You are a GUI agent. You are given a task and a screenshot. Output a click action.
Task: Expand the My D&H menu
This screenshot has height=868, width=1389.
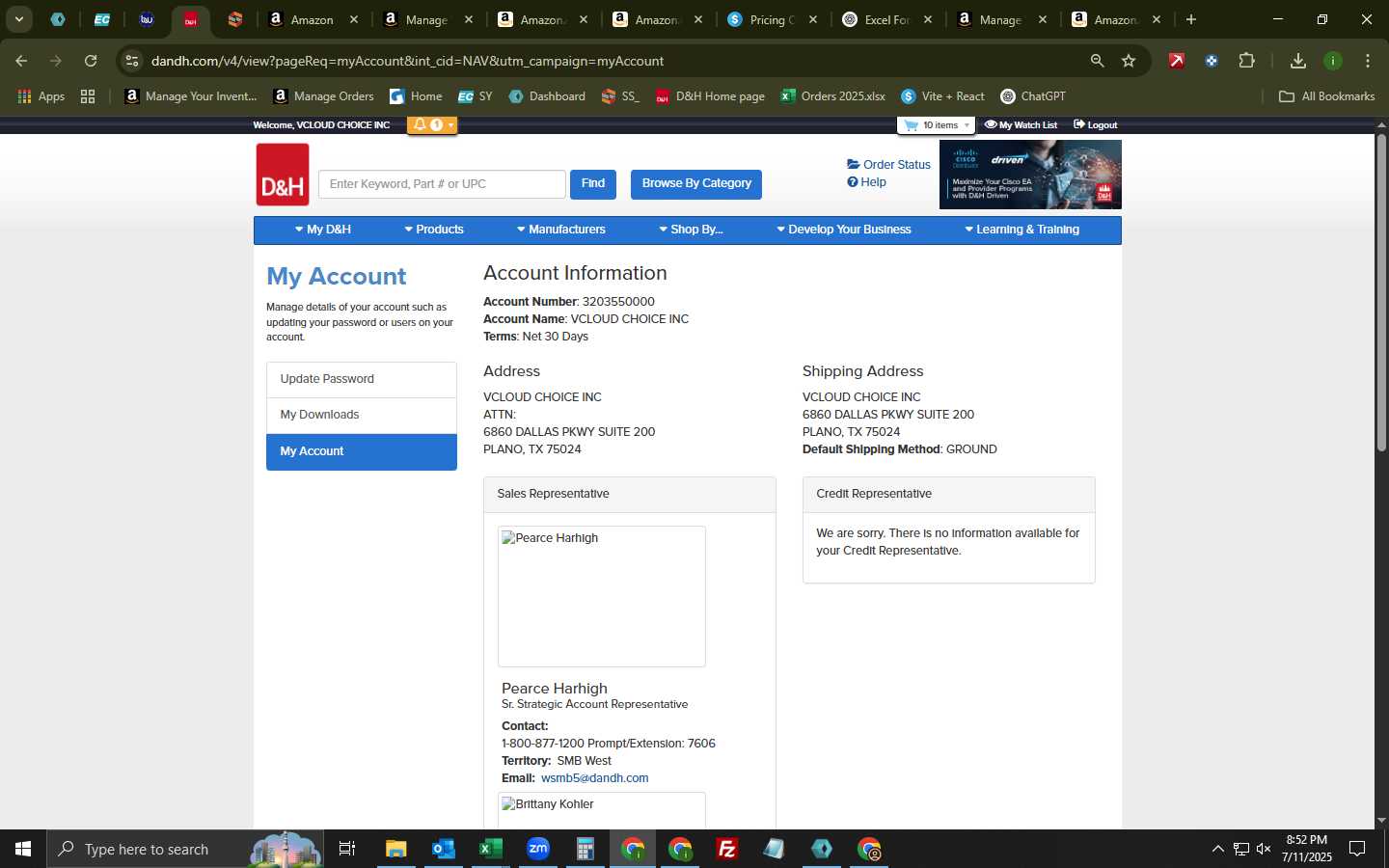(x=323, y=230)
